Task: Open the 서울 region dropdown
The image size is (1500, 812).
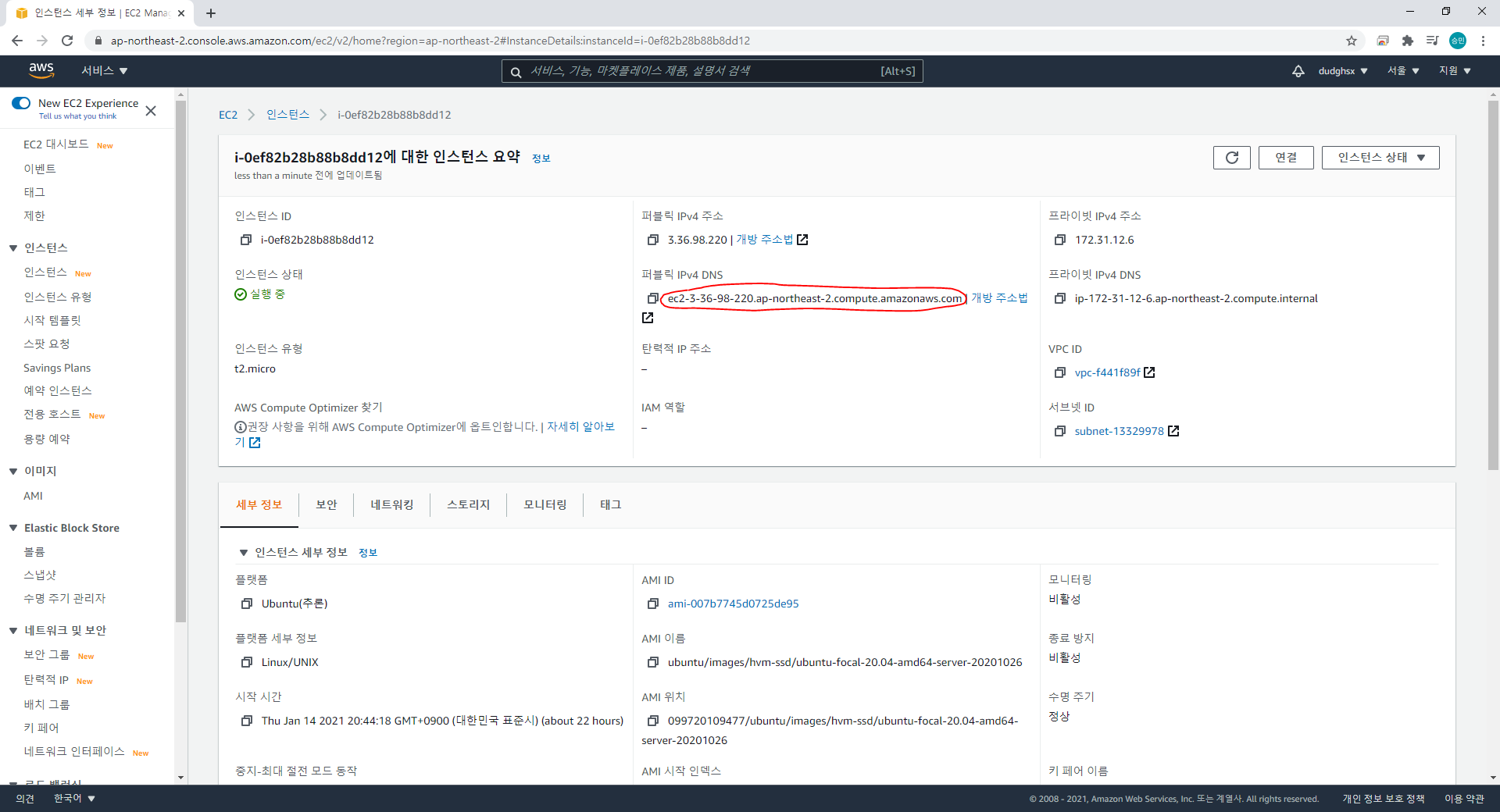Action: pos(1403,71)
